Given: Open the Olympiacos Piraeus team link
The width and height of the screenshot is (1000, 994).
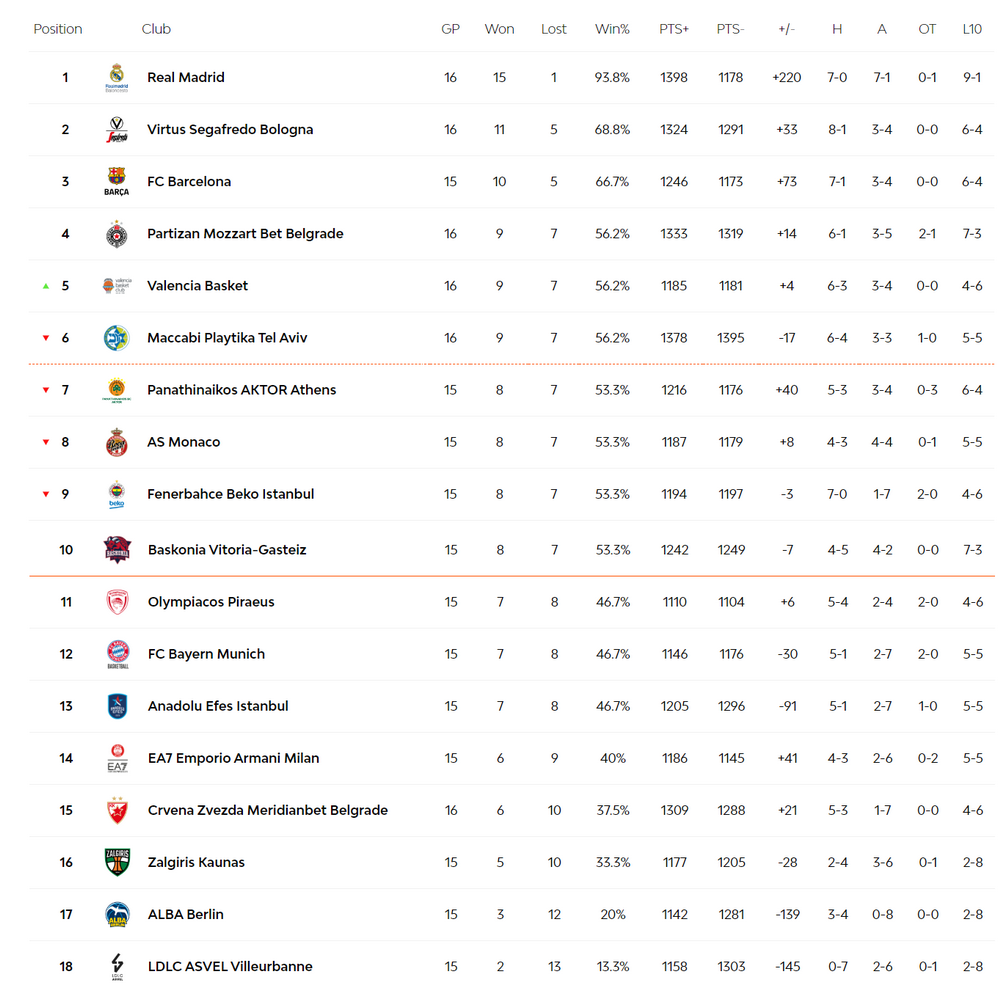Looking at the screenshot, I should 211,602.
